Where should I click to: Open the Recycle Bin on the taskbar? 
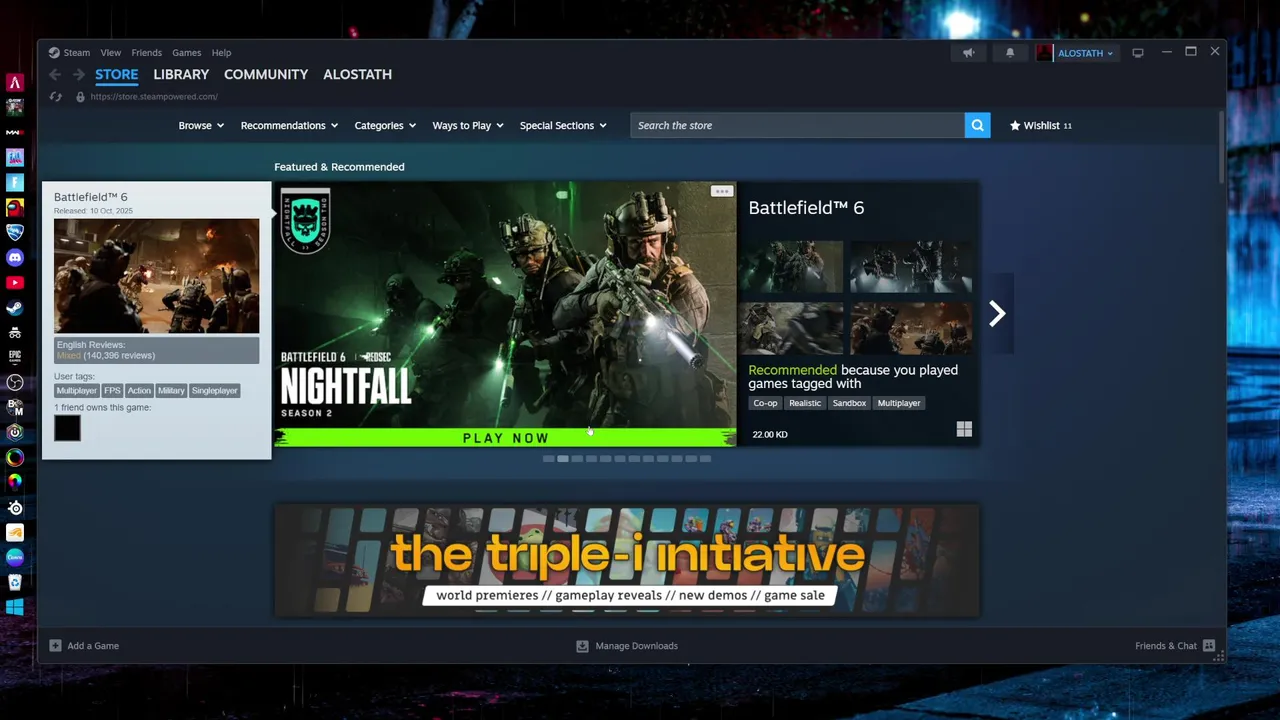(15, 583)
